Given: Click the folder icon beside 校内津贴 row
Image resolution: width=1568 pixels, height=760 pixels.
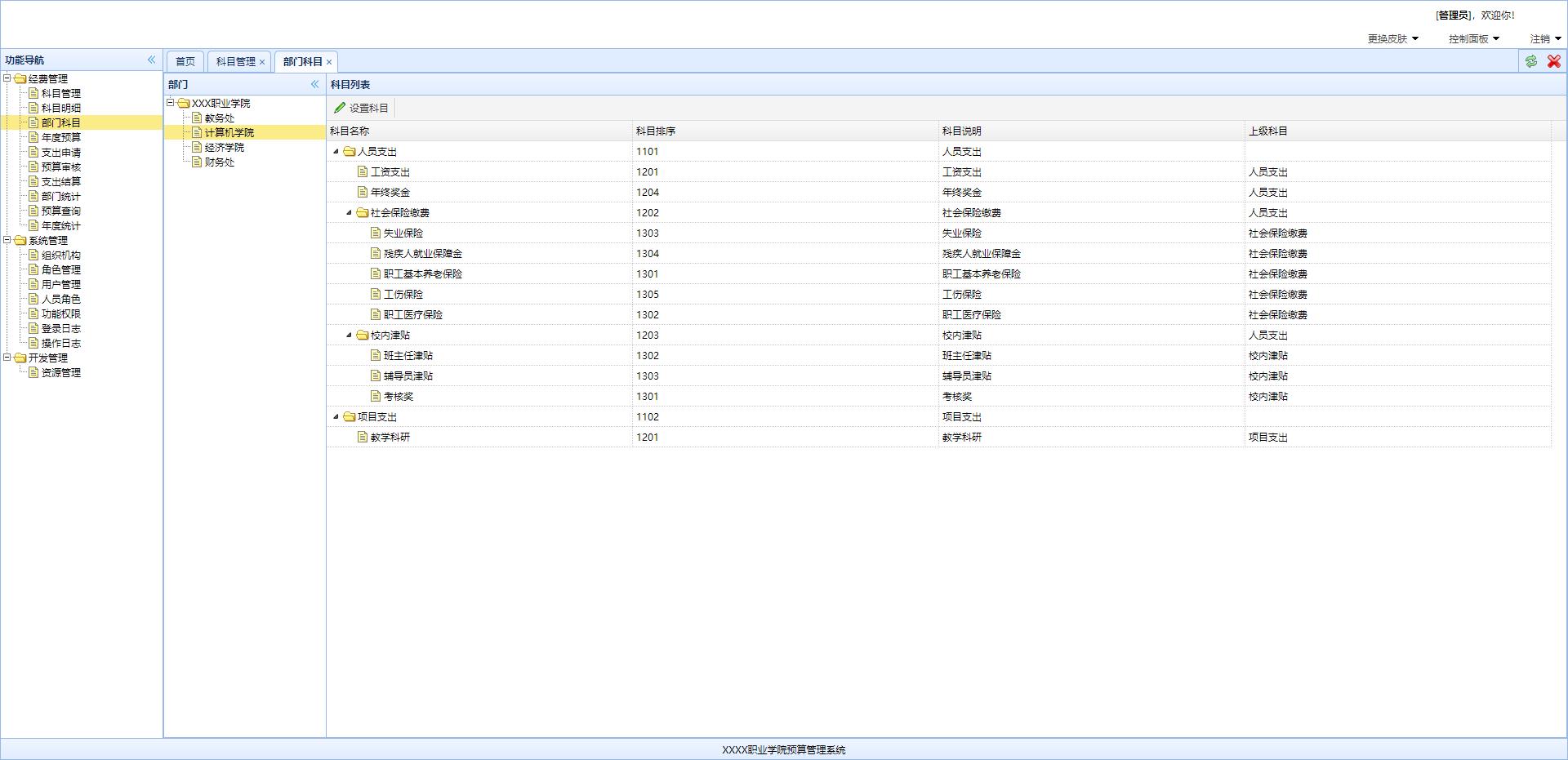Looking at the screenshot, I should click(x=363, y=336).
